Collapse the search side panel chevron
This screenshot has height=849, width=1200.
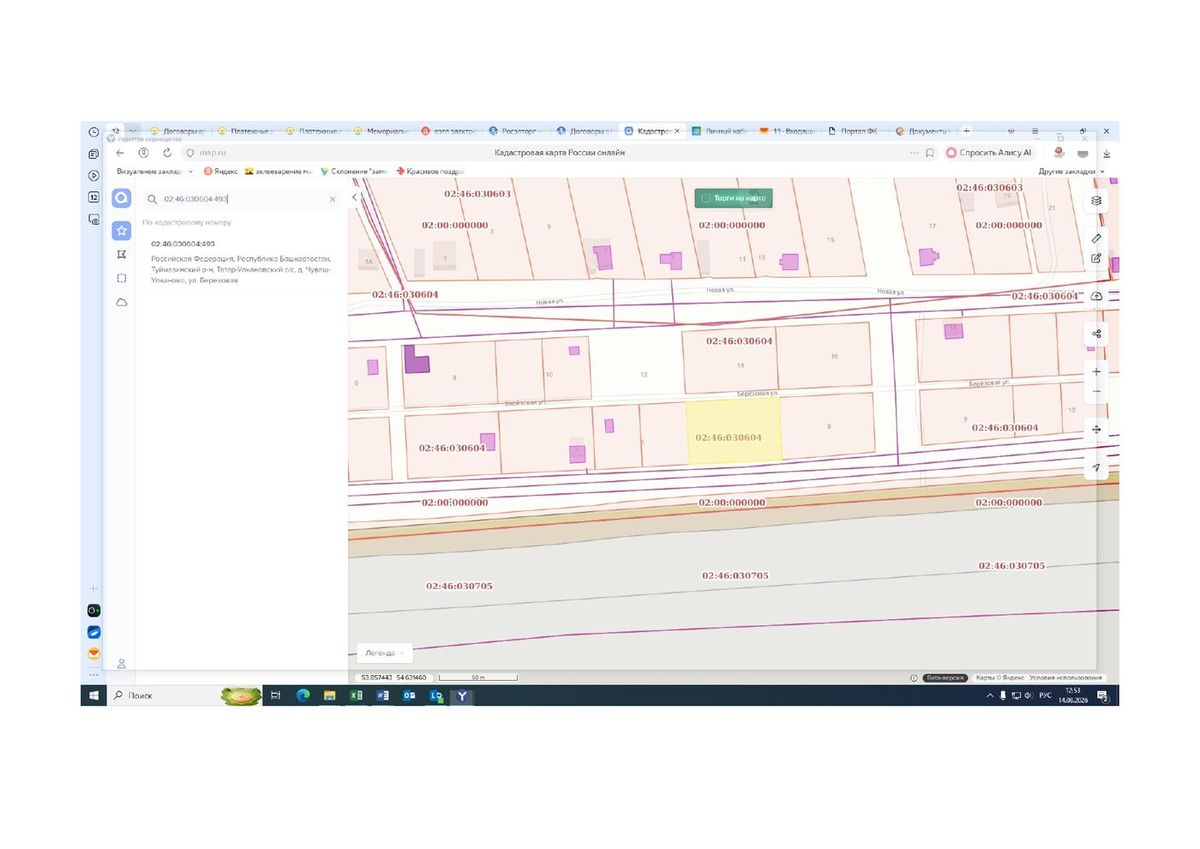pyautogui.click(x=354, y=198)
